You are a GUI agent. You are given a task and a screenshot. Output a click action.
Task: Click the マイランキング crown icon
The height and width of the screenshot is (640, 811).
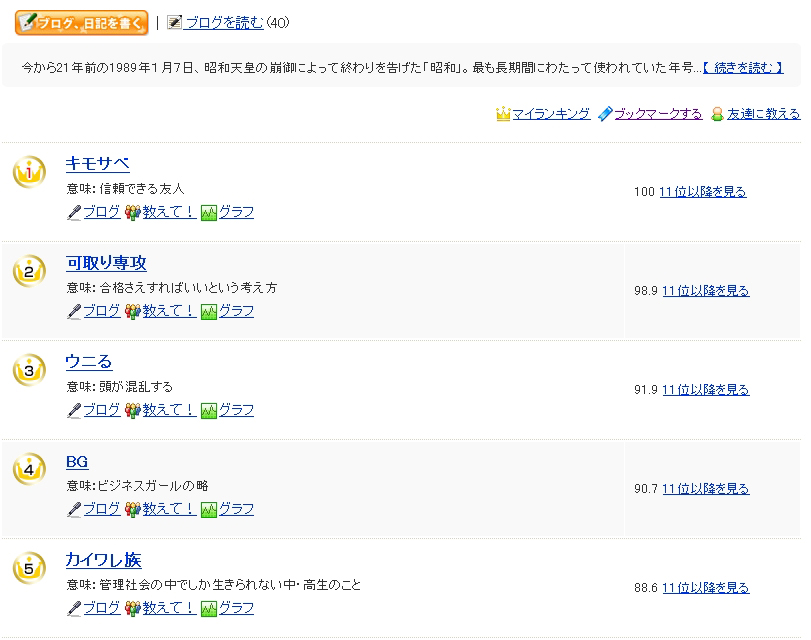pyautogui.click(x=503, y=114)
